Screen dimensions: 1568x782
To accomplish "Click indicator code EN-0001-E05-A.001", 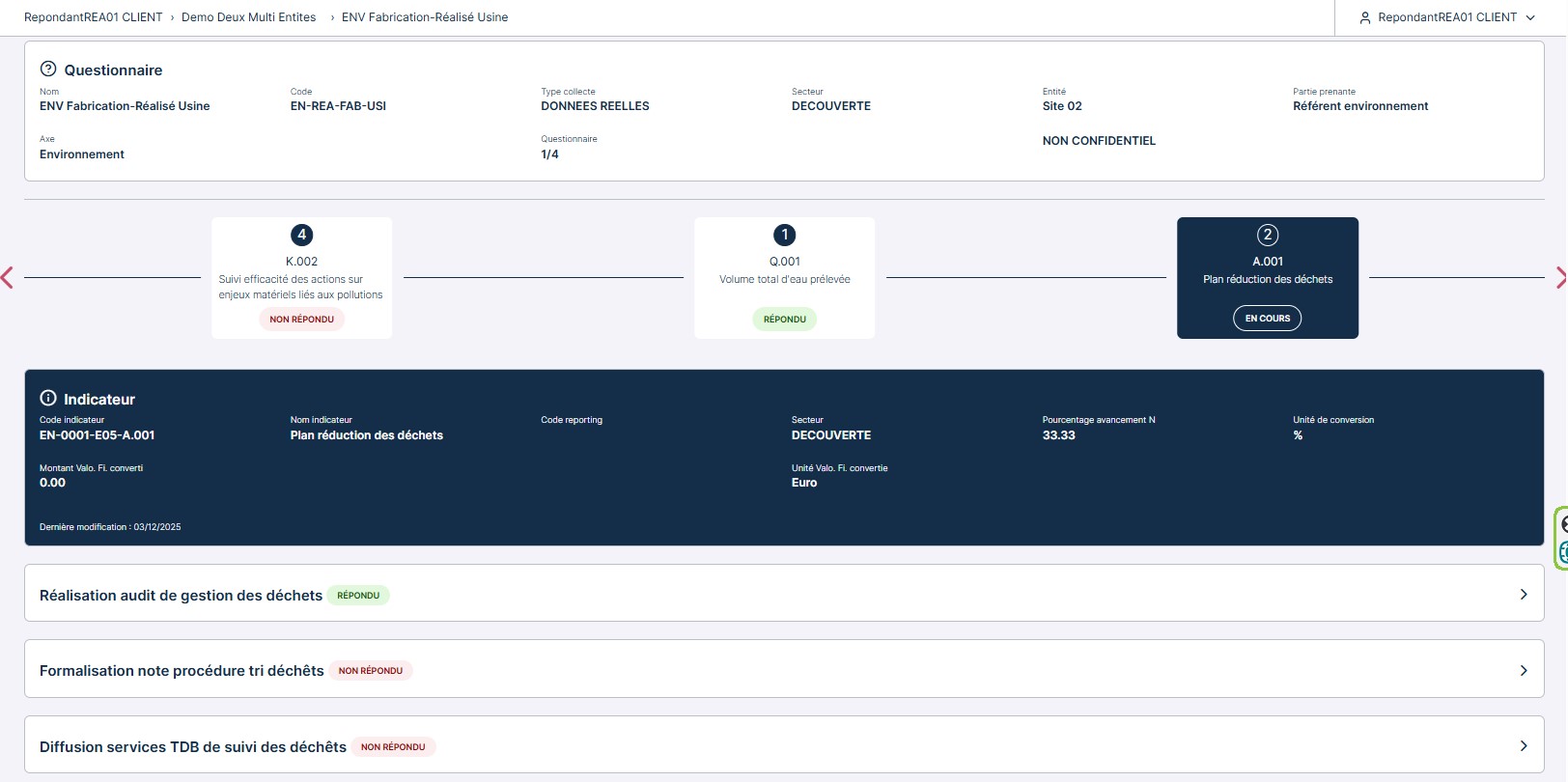I will [97, 435].
